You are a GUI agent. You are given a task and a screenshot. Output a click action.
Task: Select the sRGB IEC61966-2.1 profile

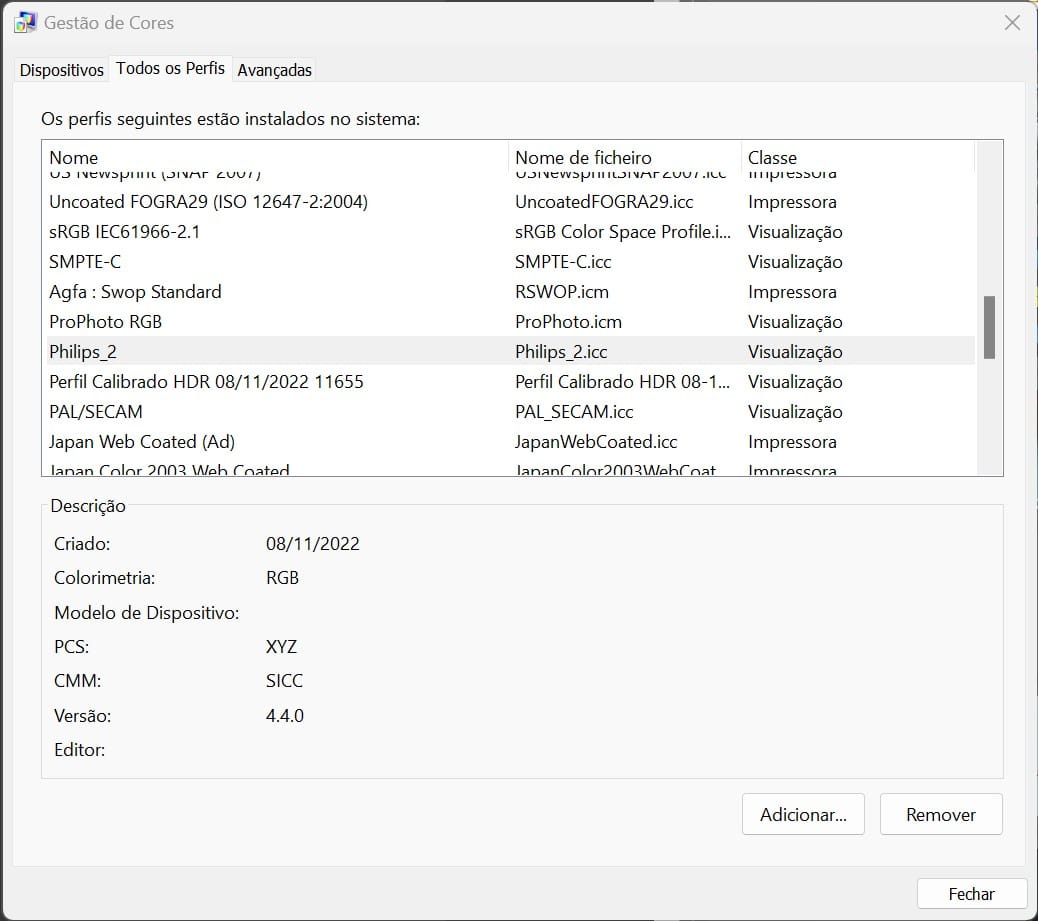(125, 232)
